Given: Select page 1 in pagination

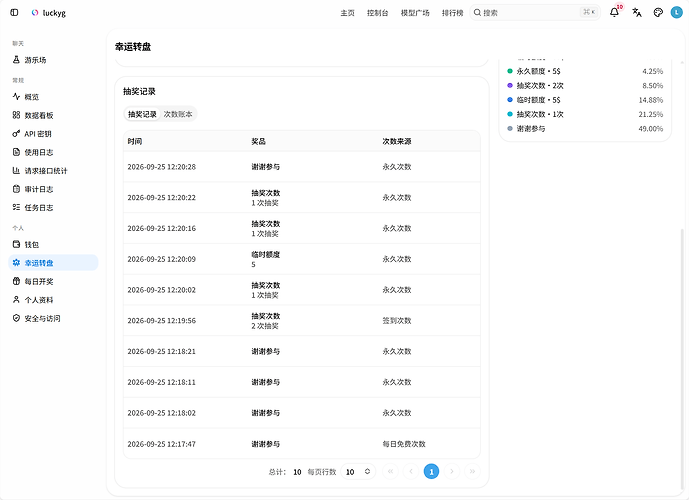Looking at the screenshot, I should [432, 472].
